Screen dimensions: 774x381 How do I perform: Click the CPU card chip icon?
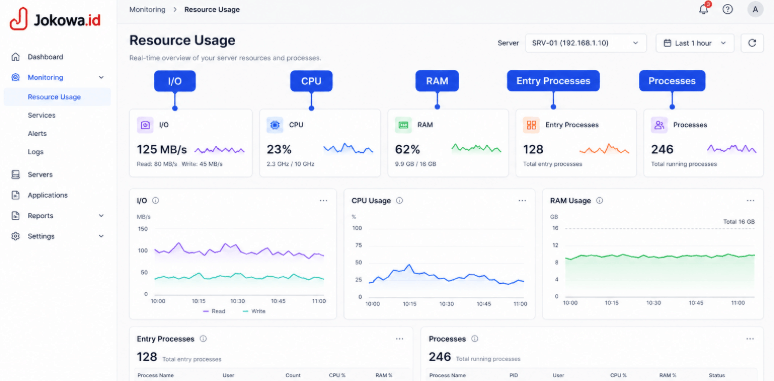point(275,125)
